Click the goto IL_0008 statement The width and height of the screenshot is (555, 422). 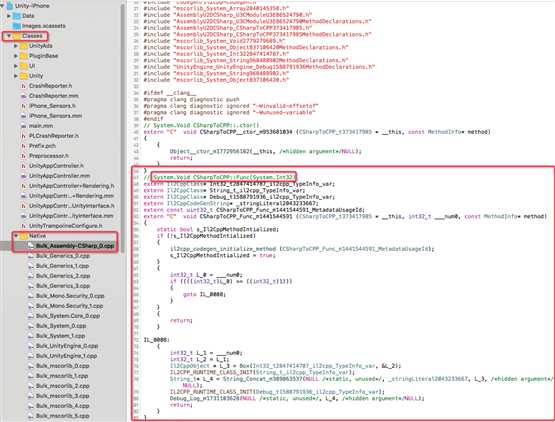[x=204, y=294]
